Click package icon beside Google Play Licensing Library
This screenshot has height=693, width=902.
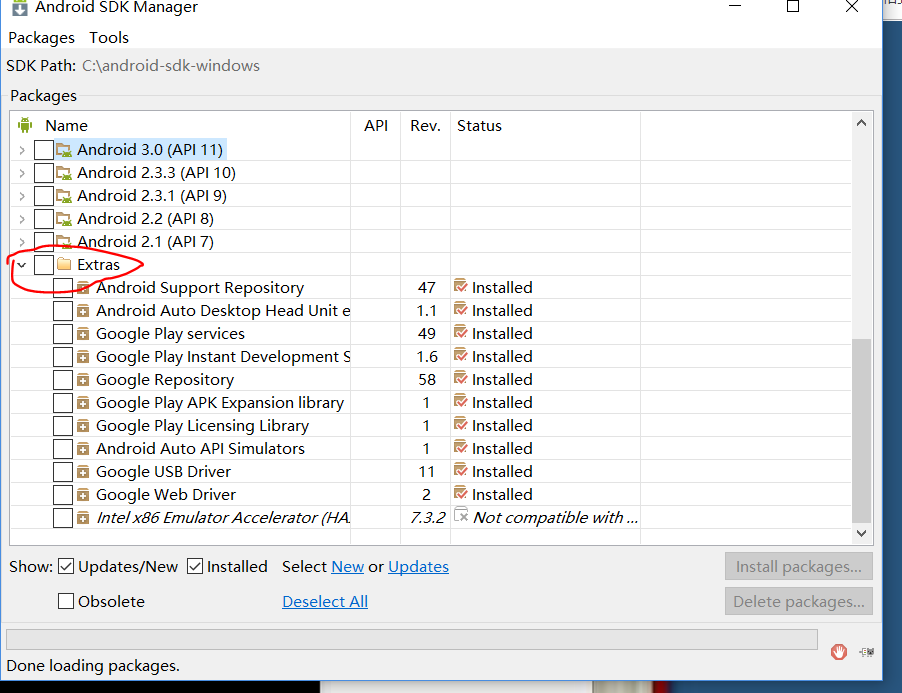click(83, 426)
